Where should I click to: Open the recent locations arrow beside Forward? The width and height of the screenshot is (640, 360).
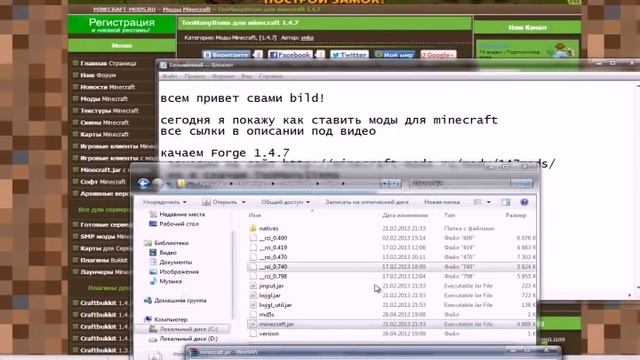pyautogui.click(x=168, y=184)
